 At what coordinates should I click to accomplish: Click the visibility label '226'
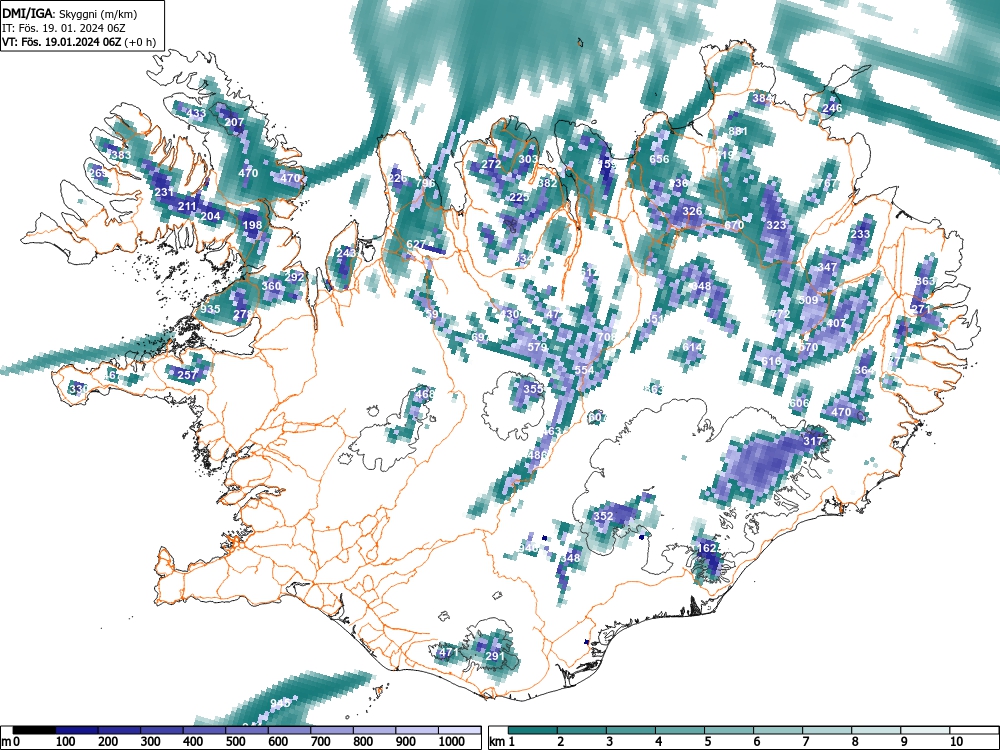[397, 178]
